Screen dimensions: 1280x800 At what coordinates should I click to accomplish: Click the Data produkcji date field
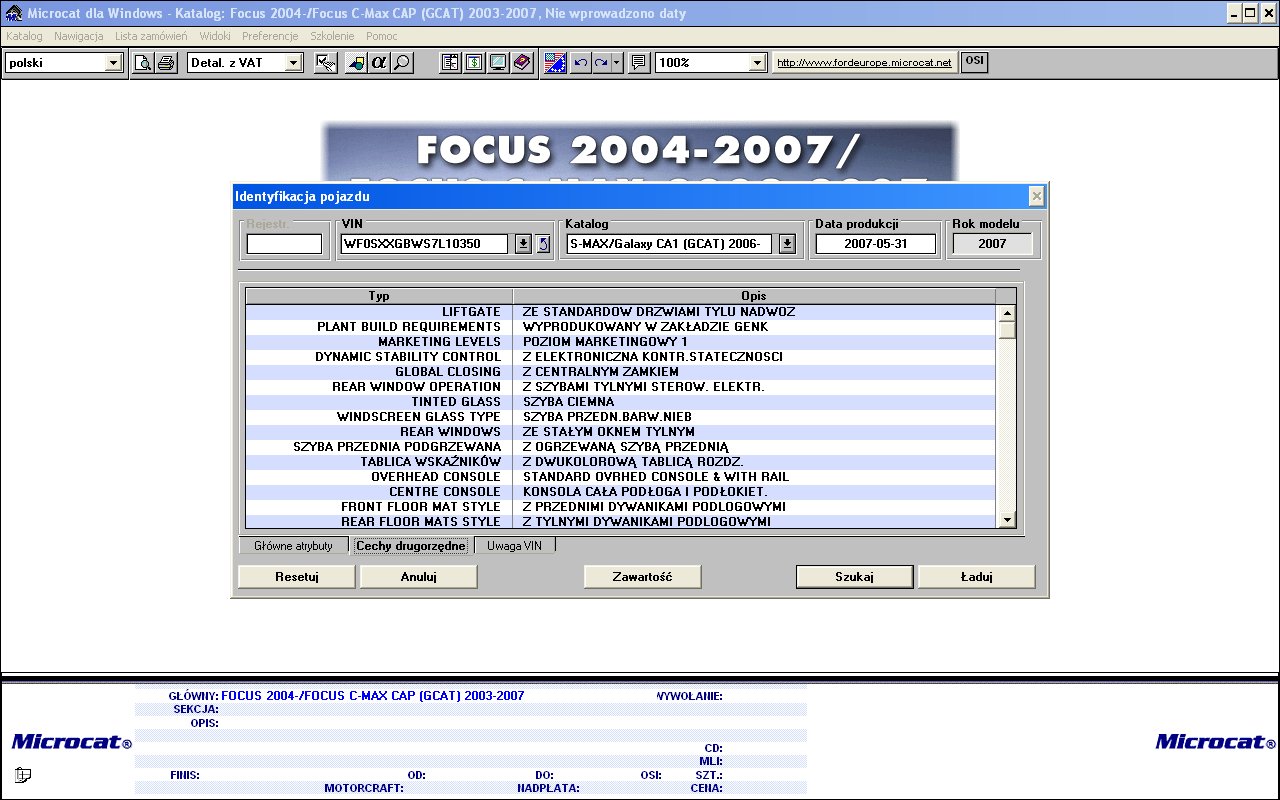(x=876, y=244)
